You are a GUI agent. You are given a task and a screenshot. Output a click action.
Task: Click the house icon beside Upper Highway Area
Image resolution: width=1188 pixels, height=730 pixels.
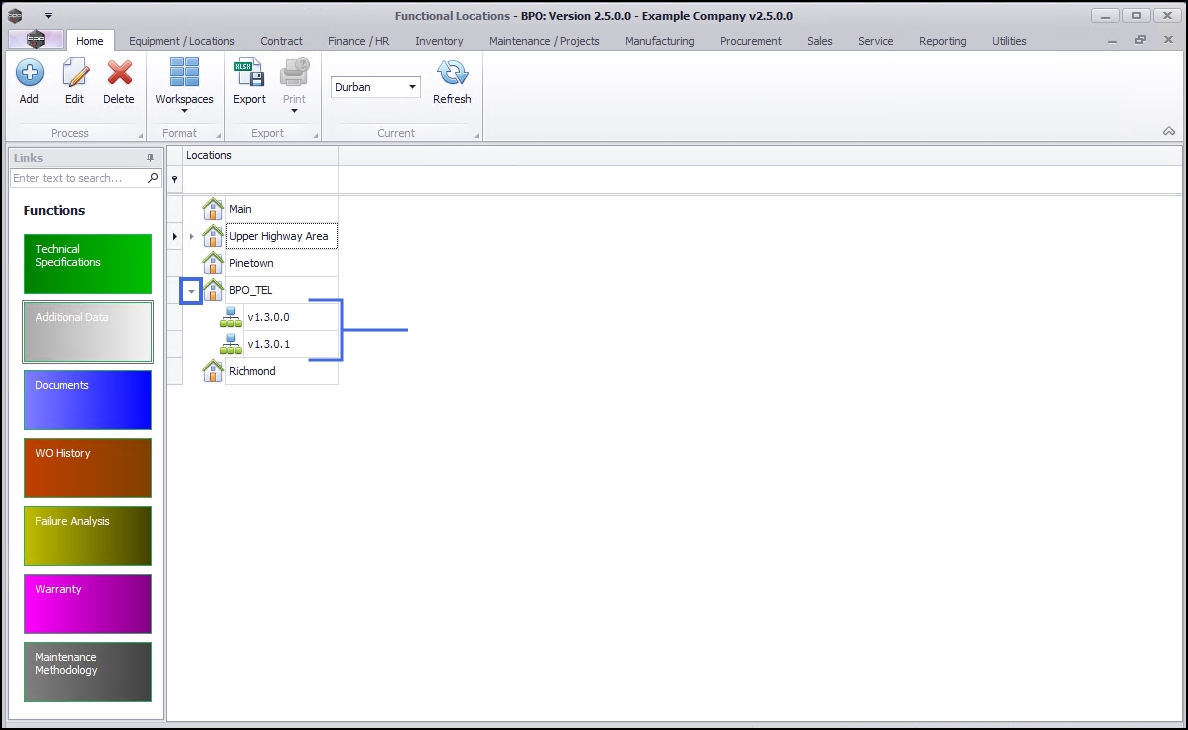213,236
